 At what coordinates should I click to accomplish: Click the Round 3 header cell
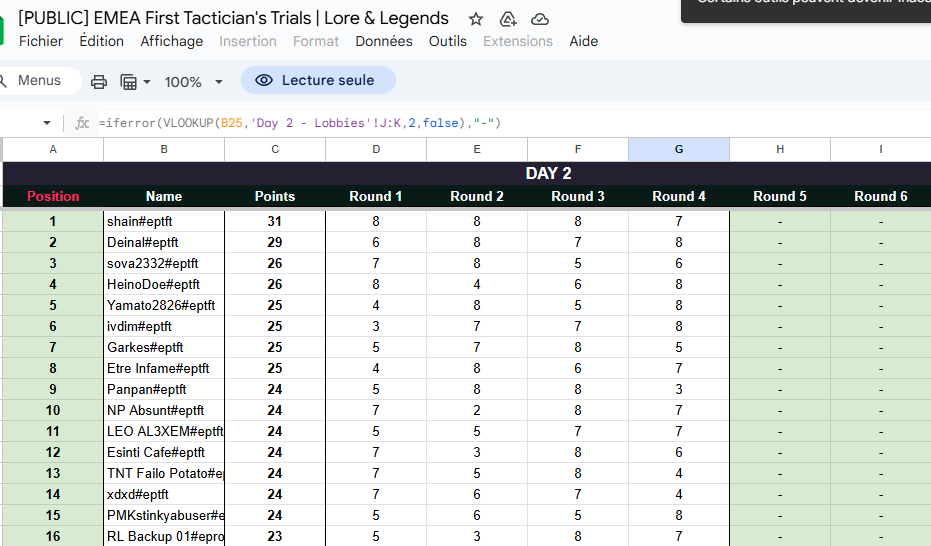pos(578,196)
